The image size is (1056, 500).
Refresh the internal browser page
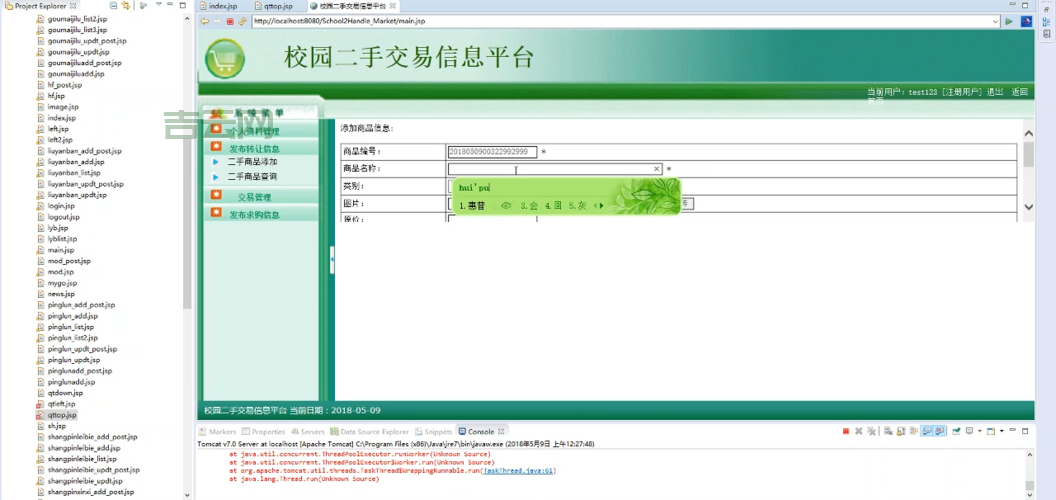242,21
